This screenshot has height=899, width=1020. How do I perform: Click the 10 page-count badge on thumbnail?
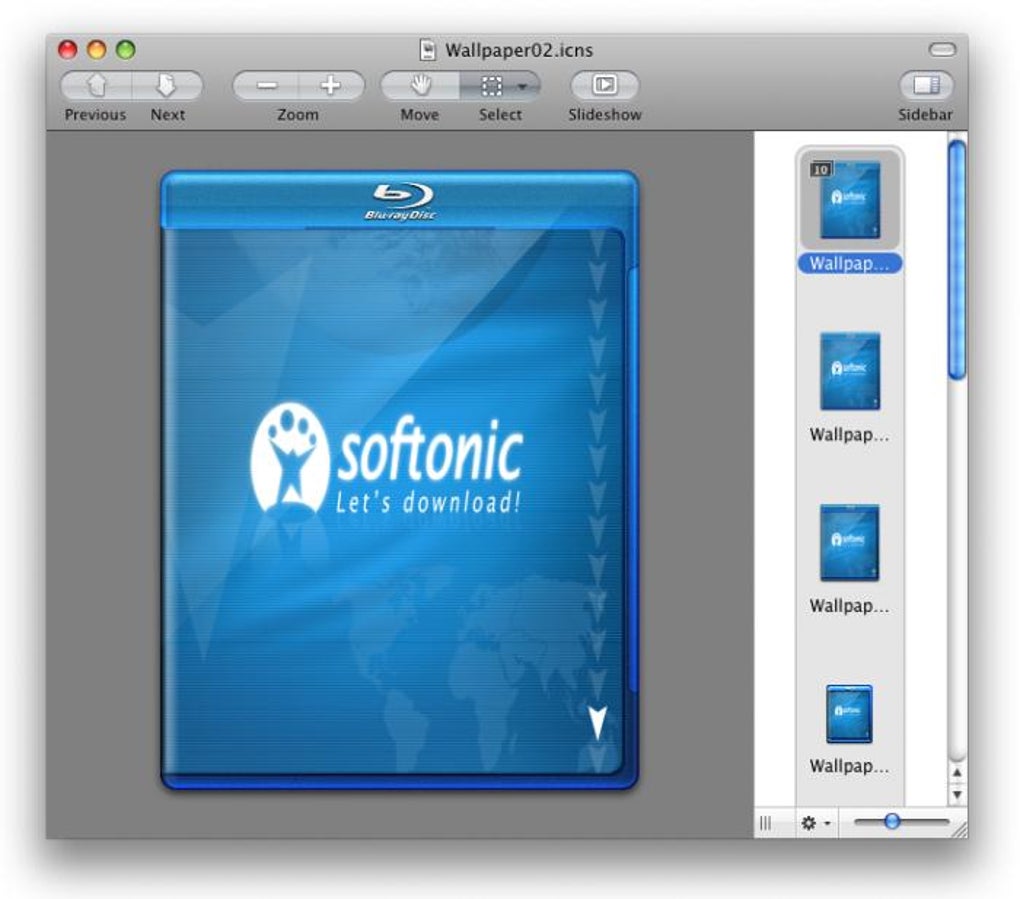tap(821, 169)
